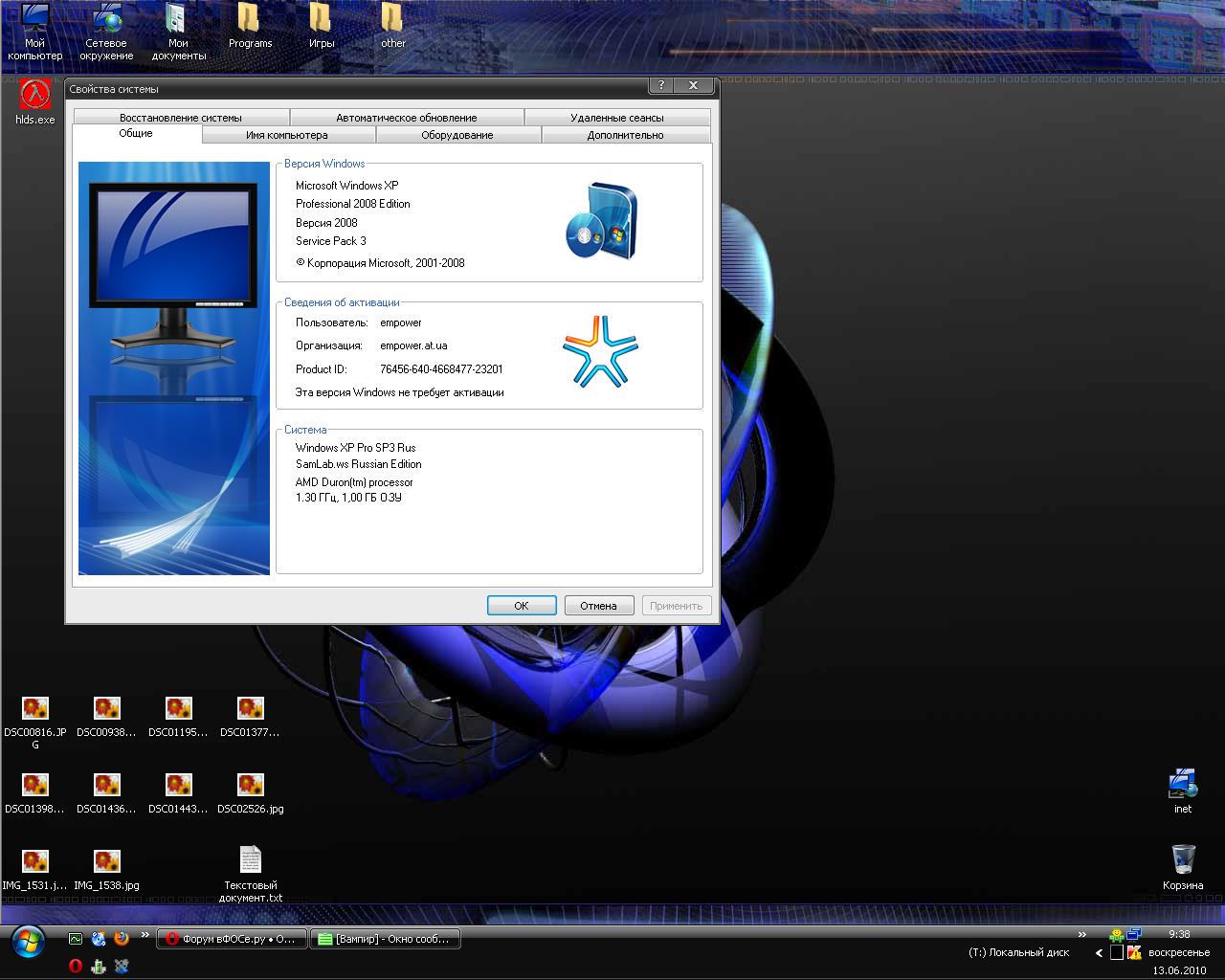Click the Отмена button

point(598,606)
